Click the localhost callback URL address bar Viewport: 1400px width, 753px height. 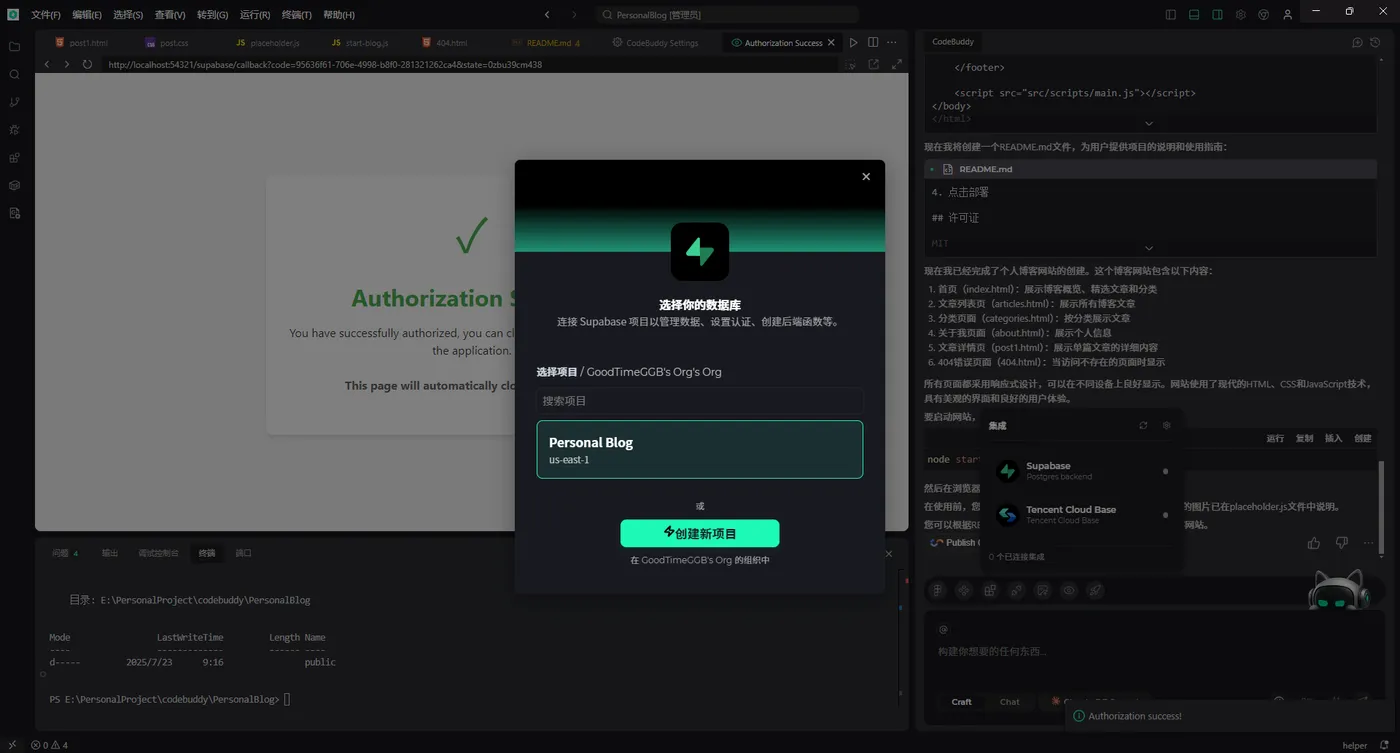470,64
